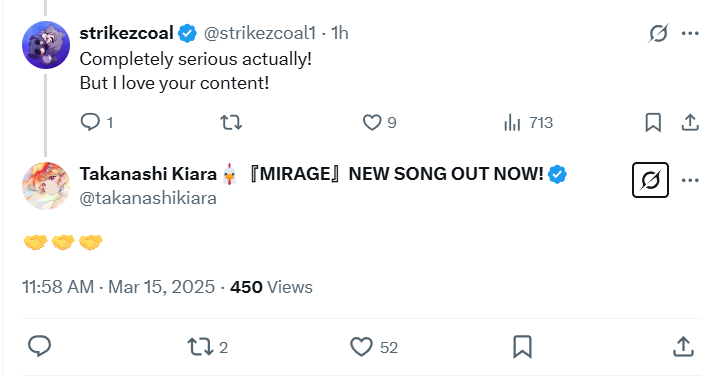Image resolution: width=714 pixels, height=376 pixels.
Task: Share strikezcoal's reply
Action: (690, 122)
